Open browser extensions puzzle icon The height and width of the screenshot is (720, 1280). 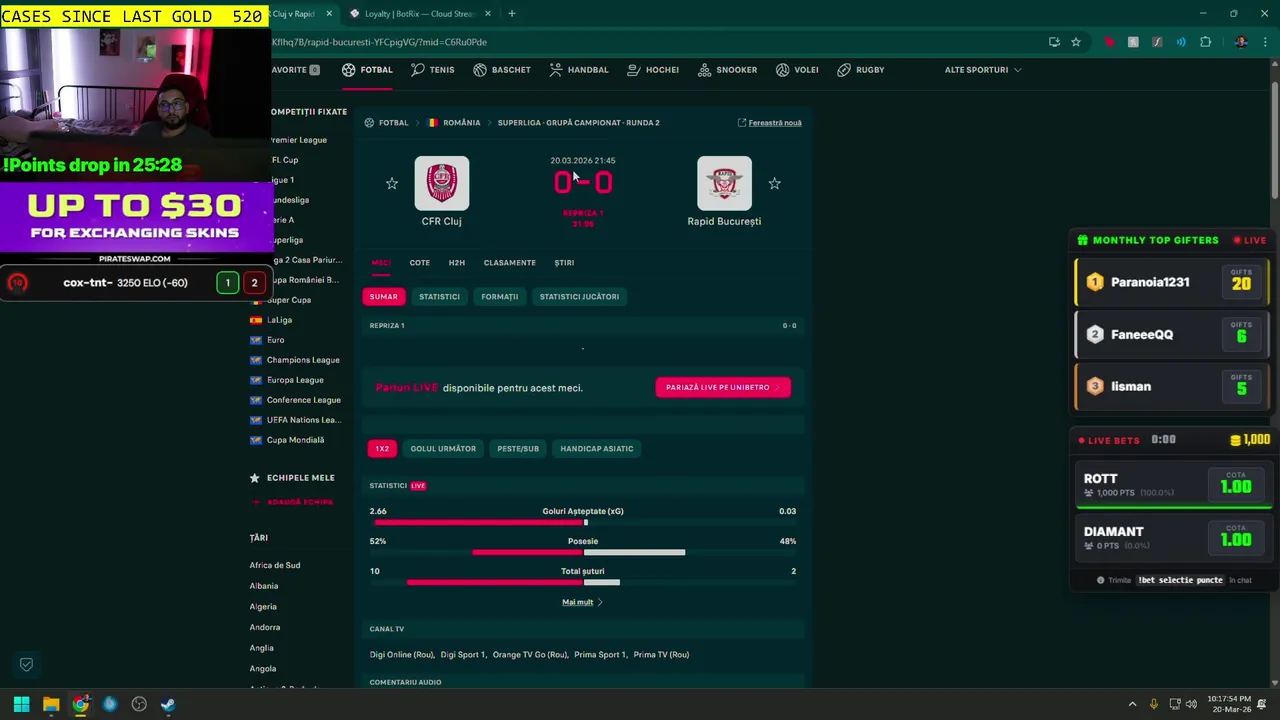1205,42
